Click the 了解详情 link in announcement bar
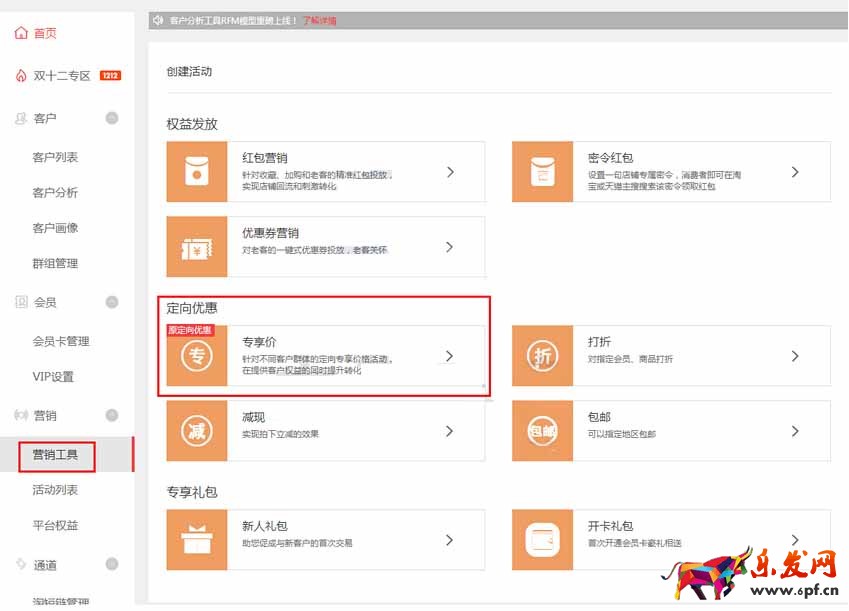 click(x=319, y=20)
